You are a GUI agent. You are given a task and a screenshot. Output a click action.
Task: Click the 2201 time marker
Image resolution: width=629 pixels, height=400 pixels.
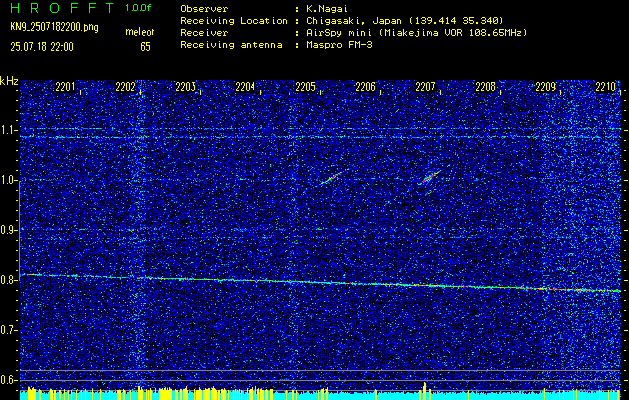coord(65,87)
